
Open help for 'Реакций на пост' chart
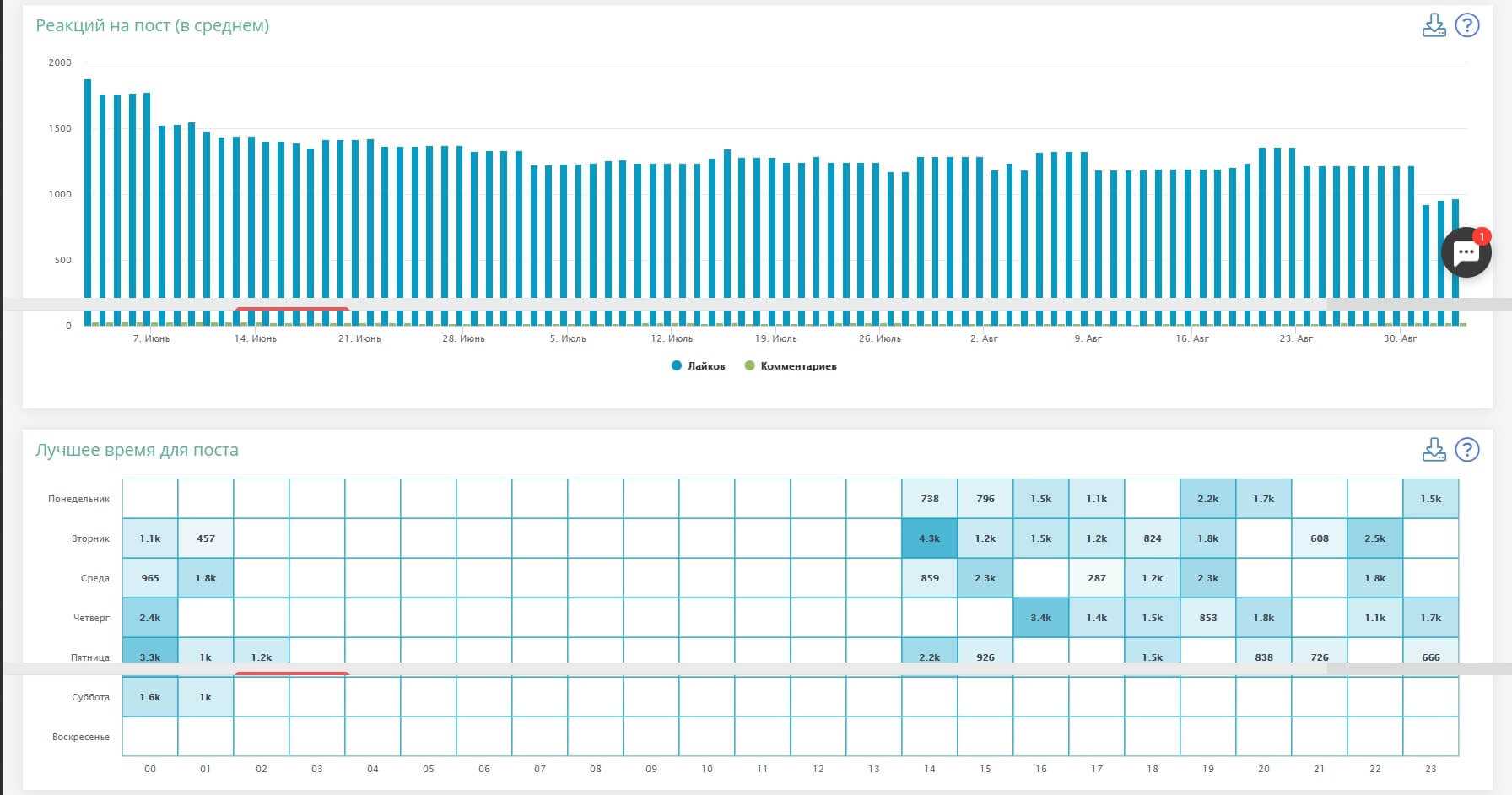1467,25
